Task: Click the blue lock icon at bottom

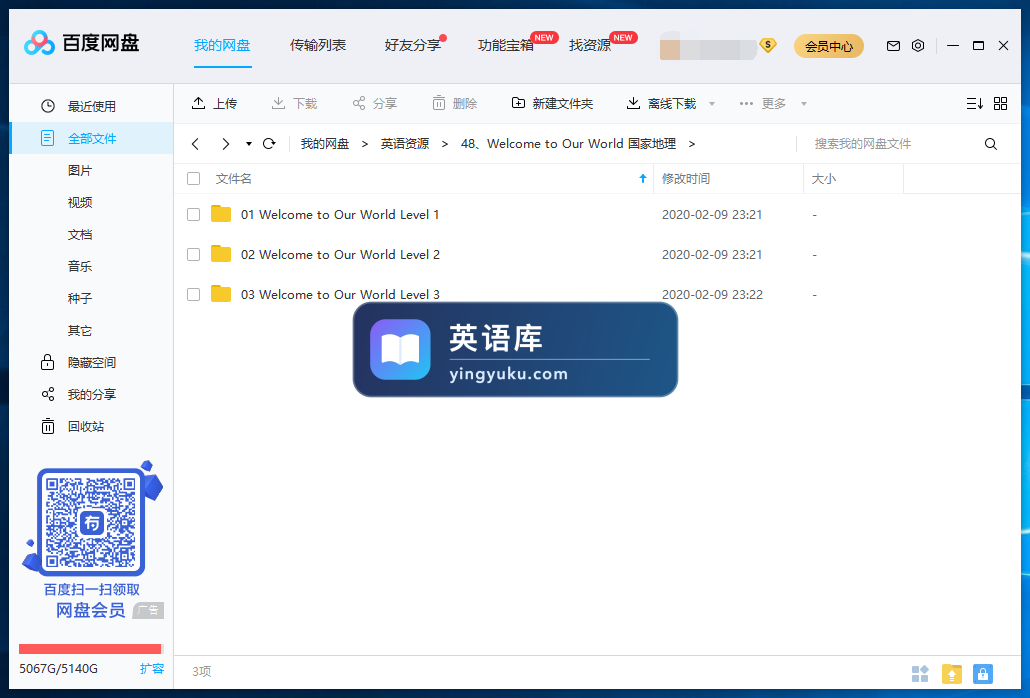Action: coord(983,674)
